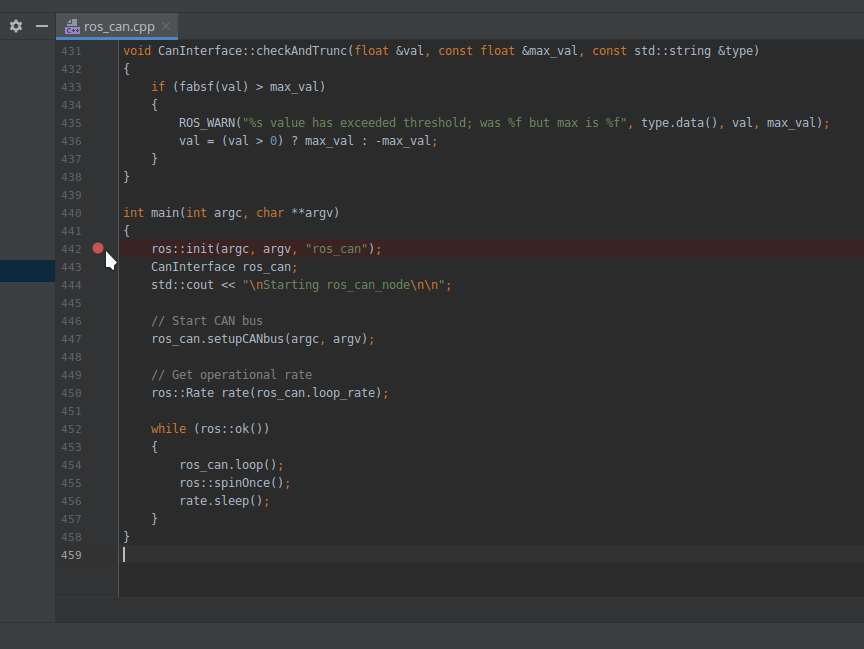The width and height of the screenshot is (864, 649).
Task: Click the "ros_can" string literal on line 442
Action: (x=337, y=248)
